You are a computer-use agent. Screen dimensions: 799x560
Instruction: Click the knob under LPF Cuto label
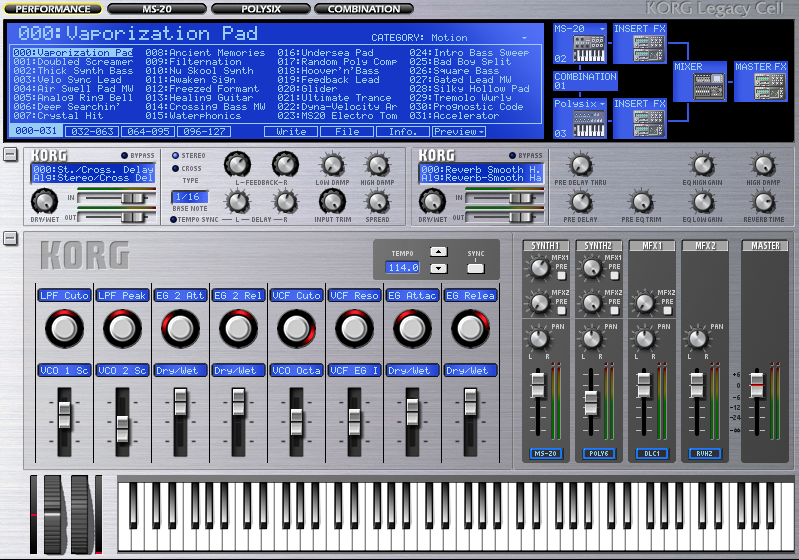click(x=64, y=328)
